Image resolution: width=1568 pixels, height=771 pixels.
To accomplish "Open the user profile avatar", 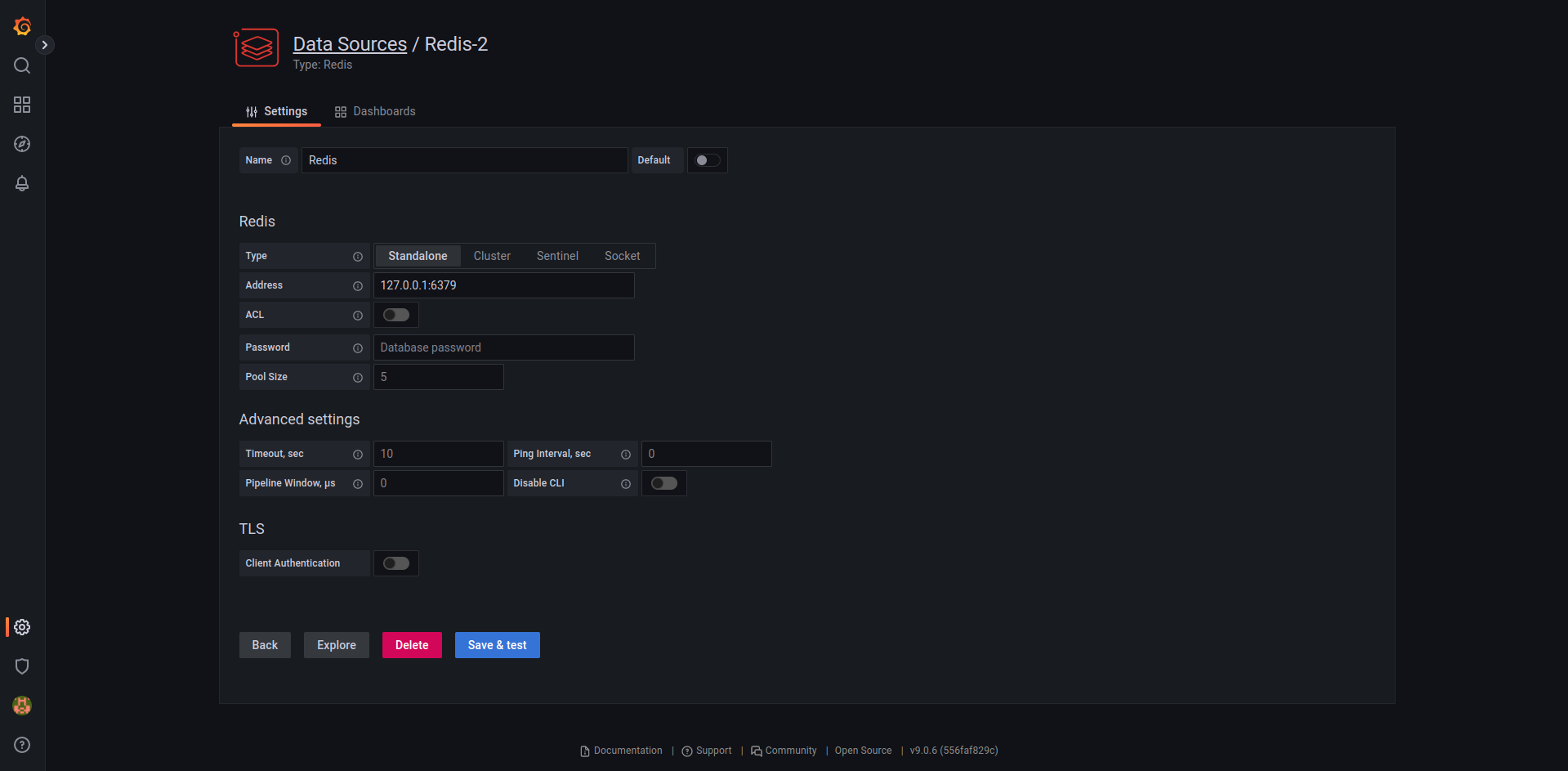I will coord(22,706).
